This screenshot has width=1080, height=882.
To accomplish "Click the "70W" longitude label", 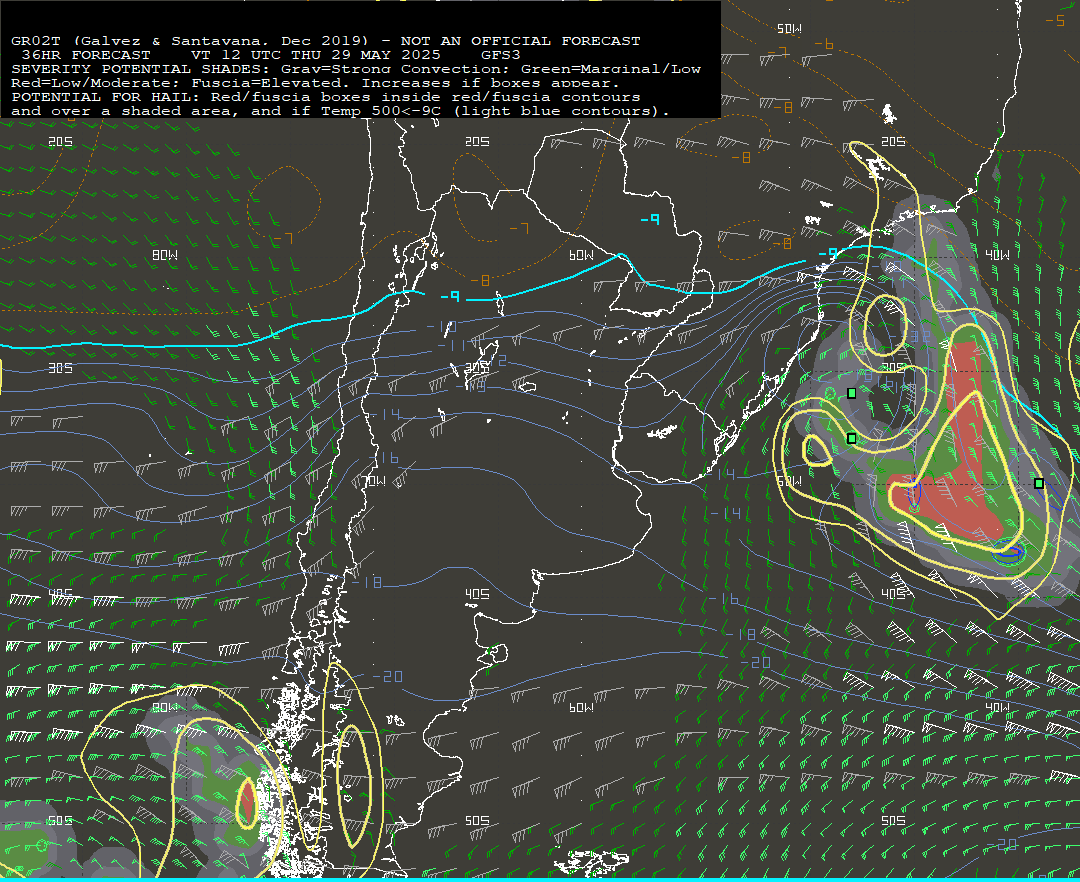I will coord(375,481).
